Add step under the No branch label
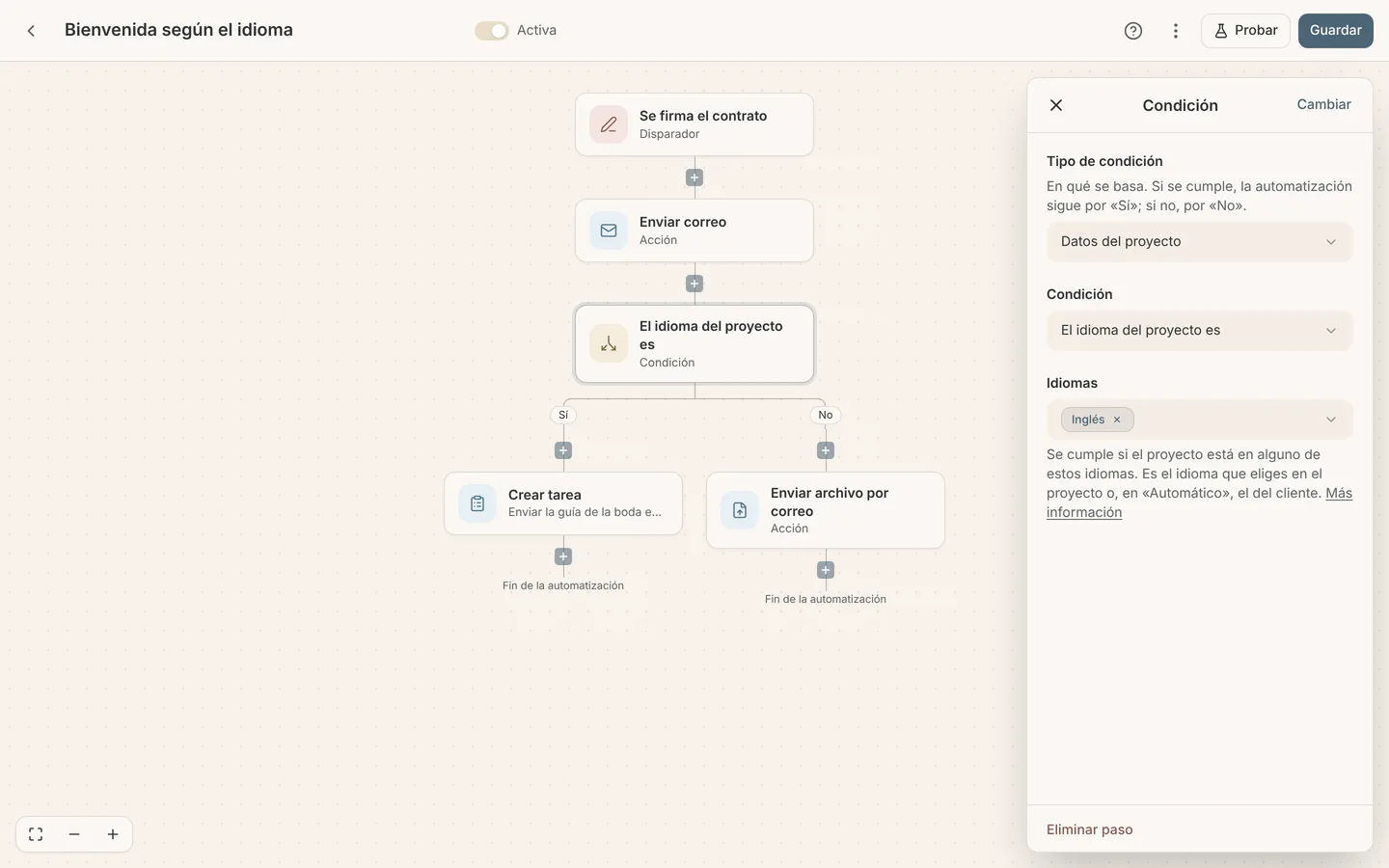This screenshot has width=1389, height=868. pos(826,450)
